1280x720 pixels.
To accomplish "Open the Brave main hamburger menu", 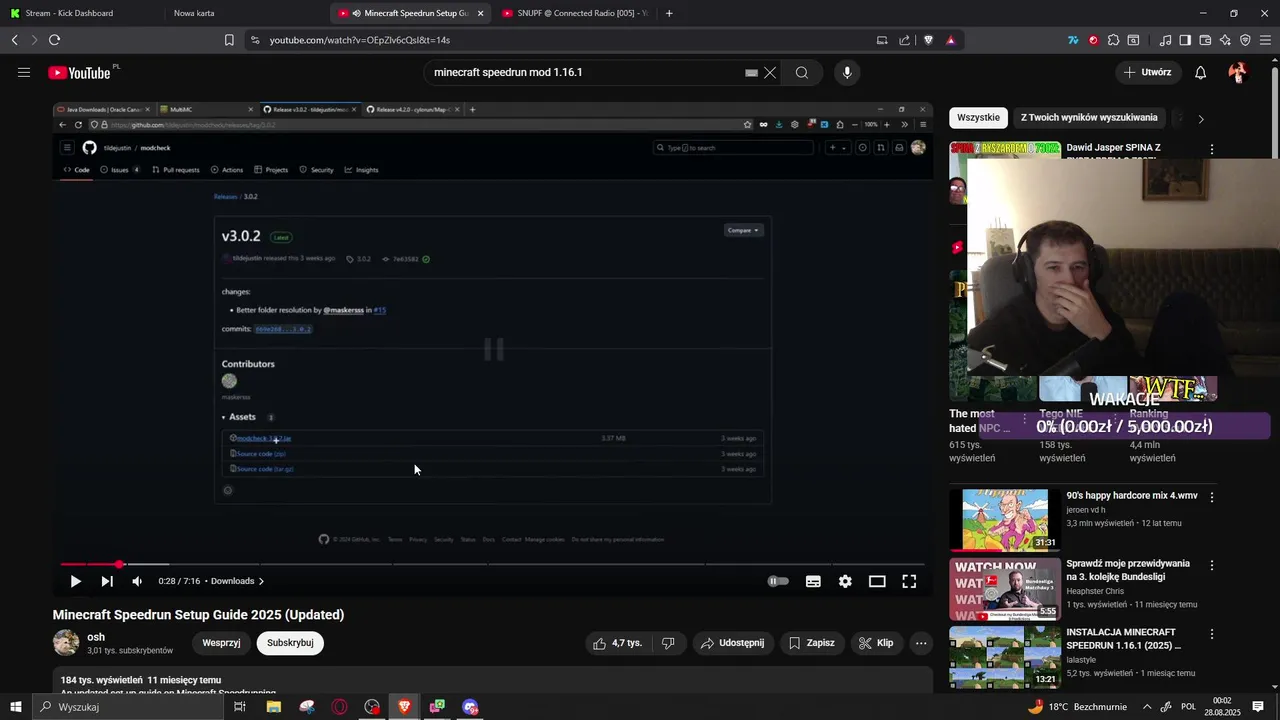I will (1266, 40).
